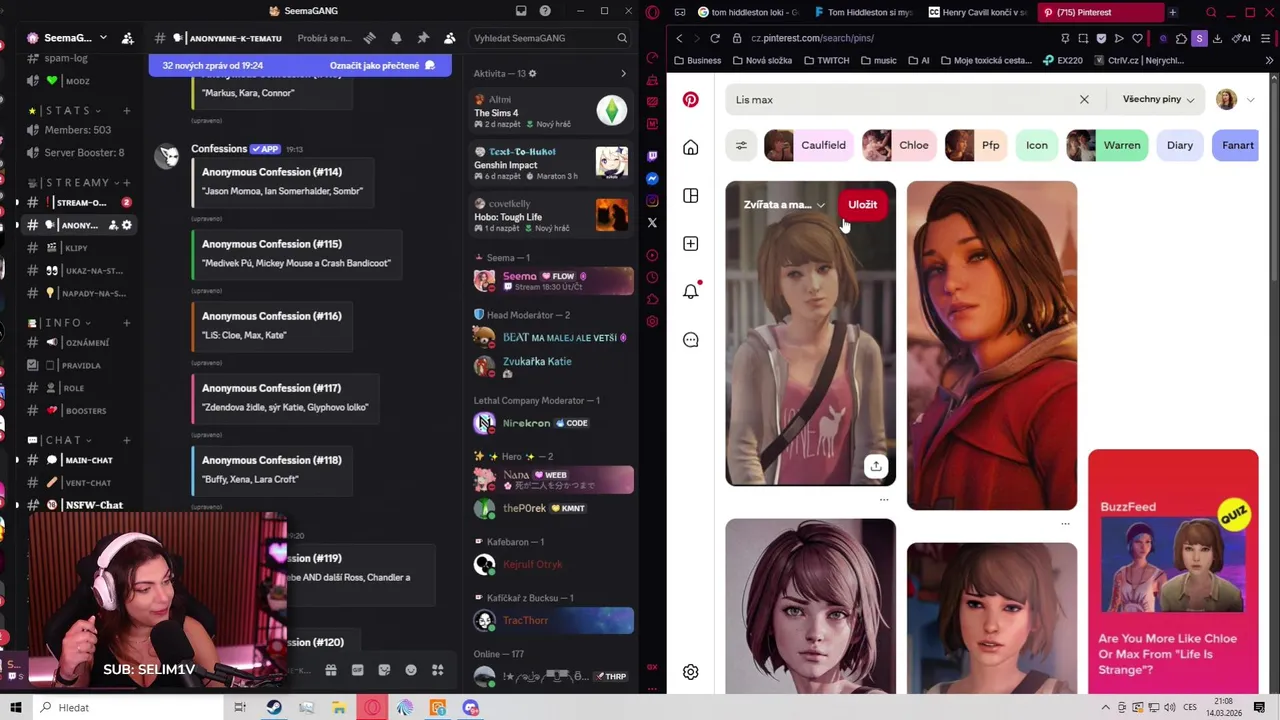The height and width of the screenshot is (720, 1280).
Task: Open Všechny piny filter dropdown
Action: pos(1158,99)
